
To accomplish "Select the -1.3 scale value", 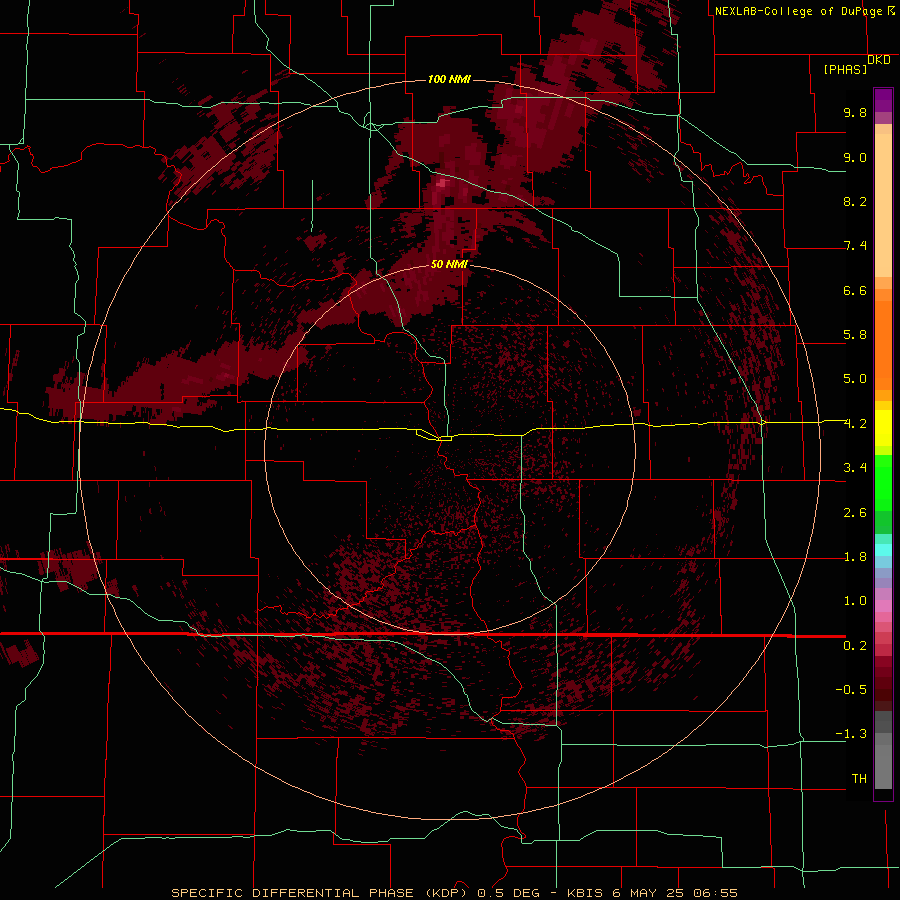I will [x=851, y=734].
